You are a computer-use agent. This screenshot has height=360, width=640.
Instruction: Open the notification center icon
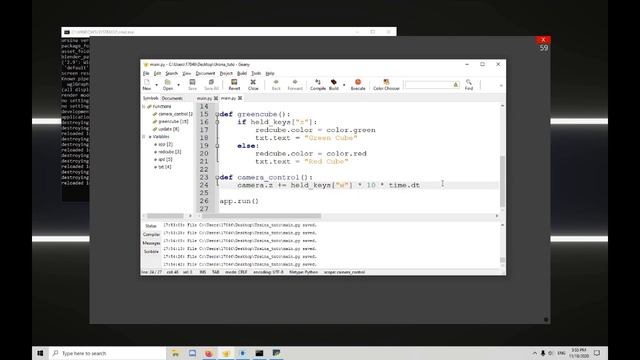coord(597,353)
